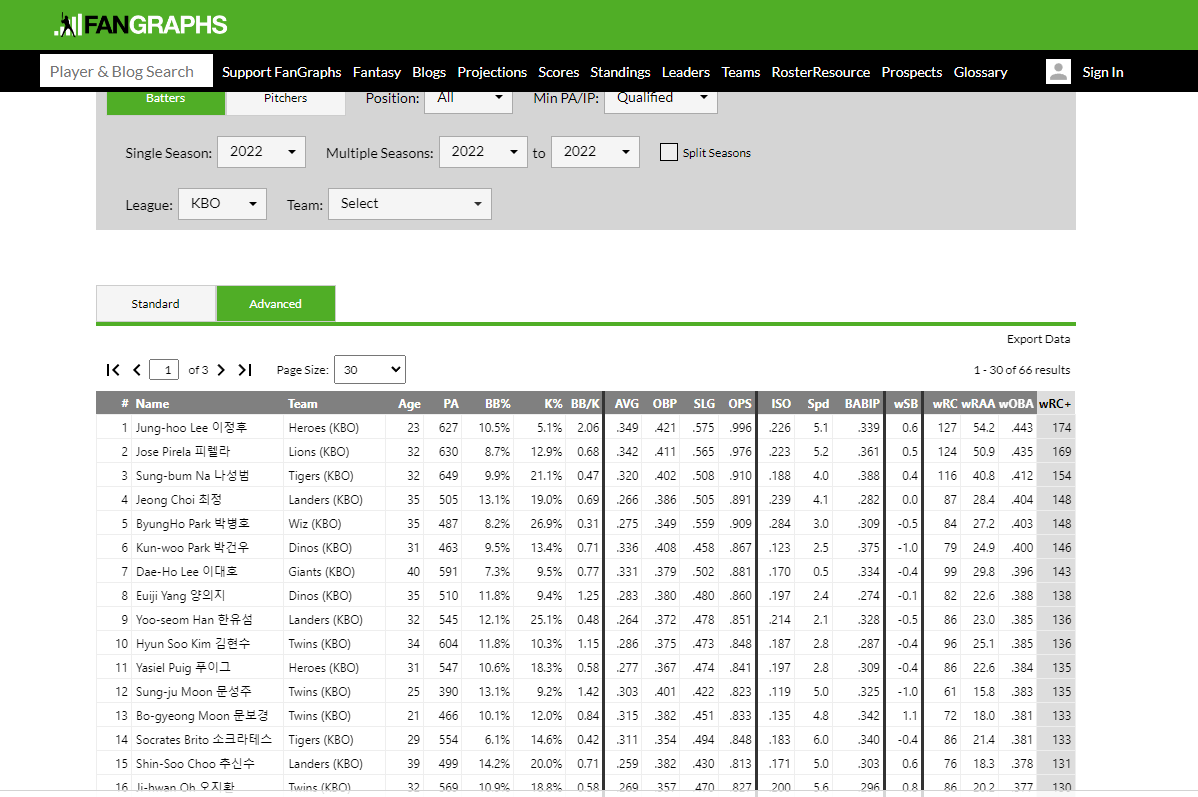Open the RosterResource menu
Image resolution: width=1198 pixels, height=797 pixels.
coord(821,72)
